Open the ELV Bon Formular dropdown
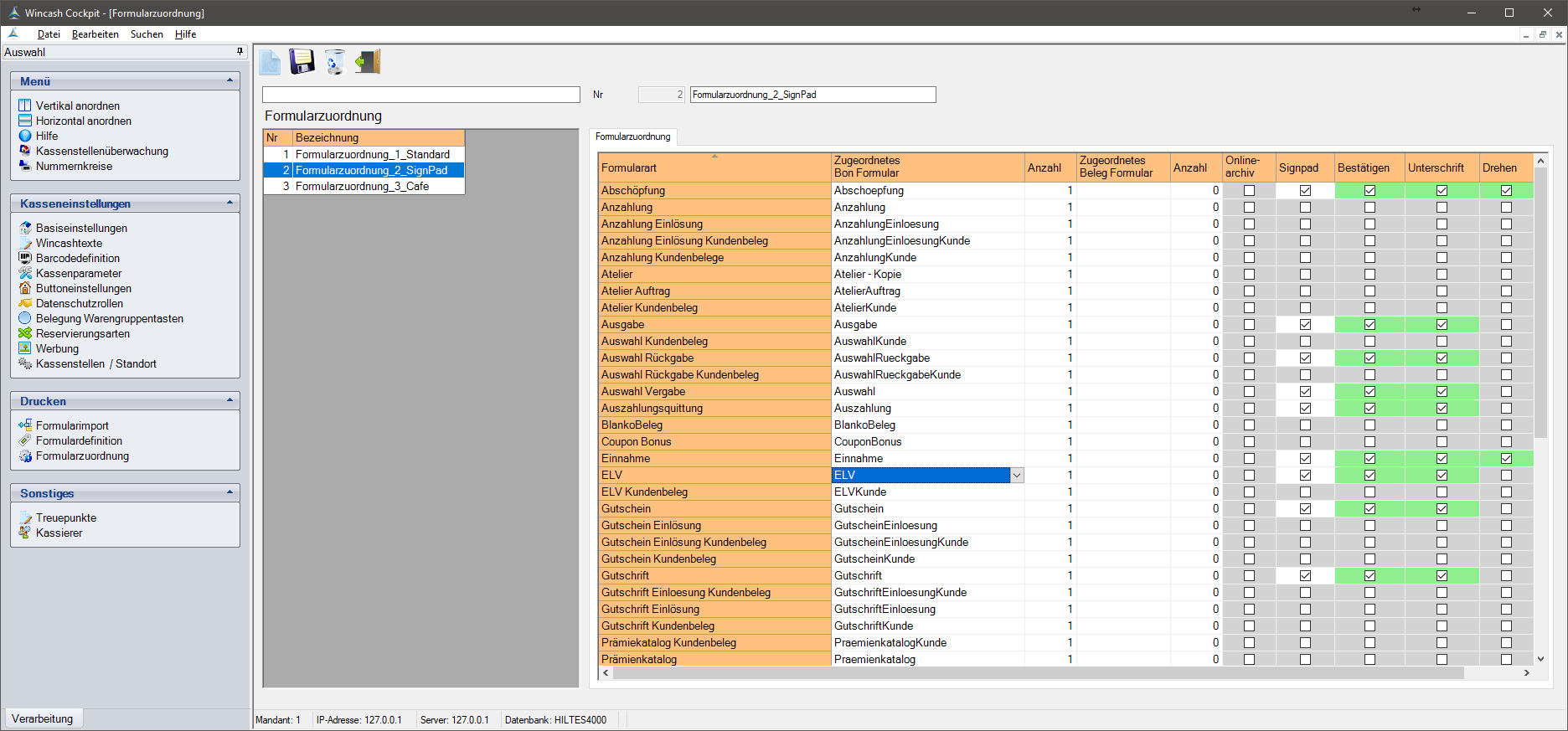The width and height of the screenshot is (1568, 731). coord(1016,475)
